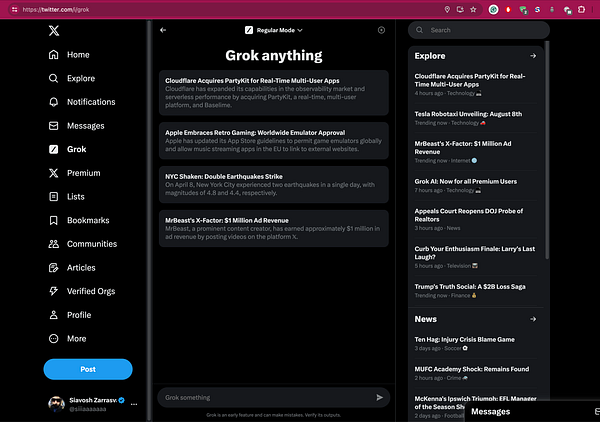Open MrBeast's X-Factor trend in Explore
This screenshot has height=422, width=600.
[476, 152]
